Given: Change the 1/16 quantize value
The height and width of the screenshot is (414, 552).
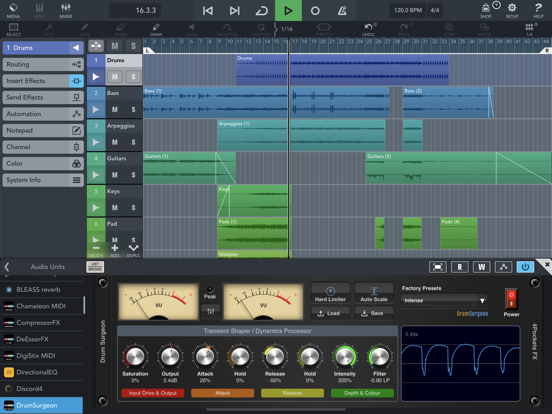Looking at the screenshot, I should point(287,29).
